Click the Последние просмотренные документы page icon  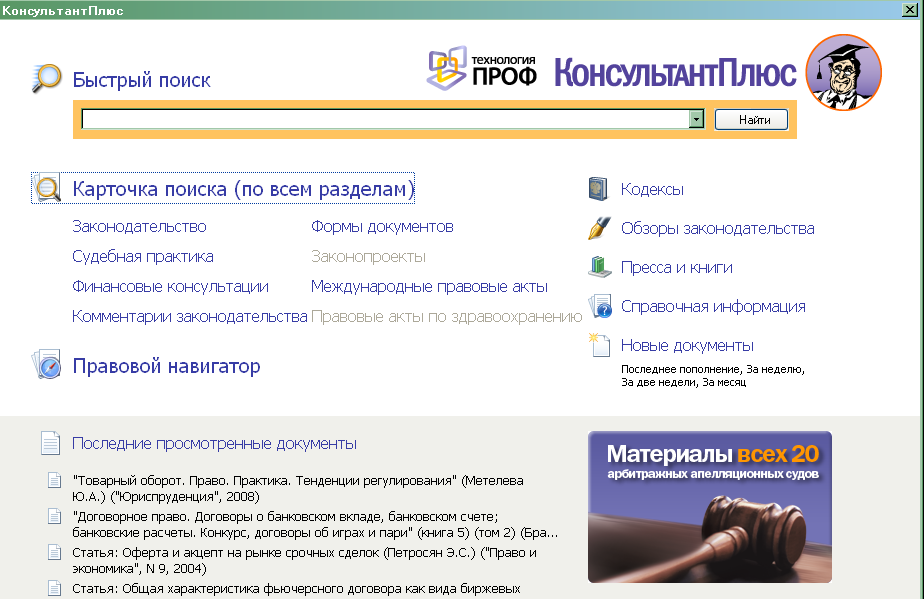coord(51,443)
